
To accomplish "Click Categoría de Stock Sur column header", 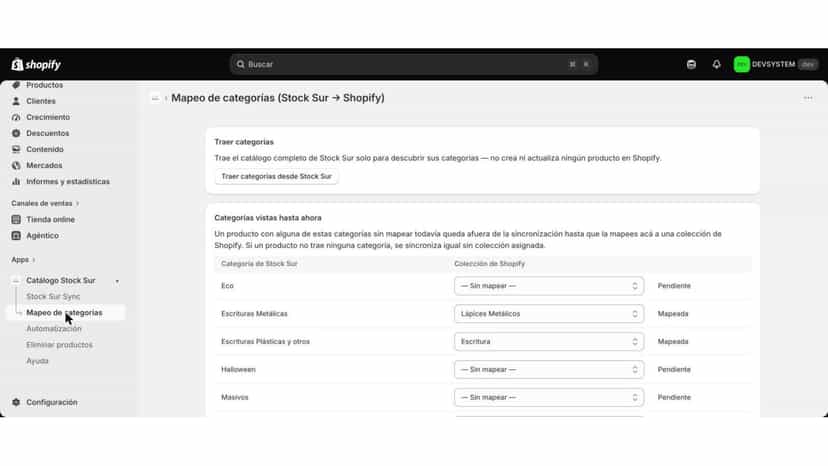I will tap(259, 264).
